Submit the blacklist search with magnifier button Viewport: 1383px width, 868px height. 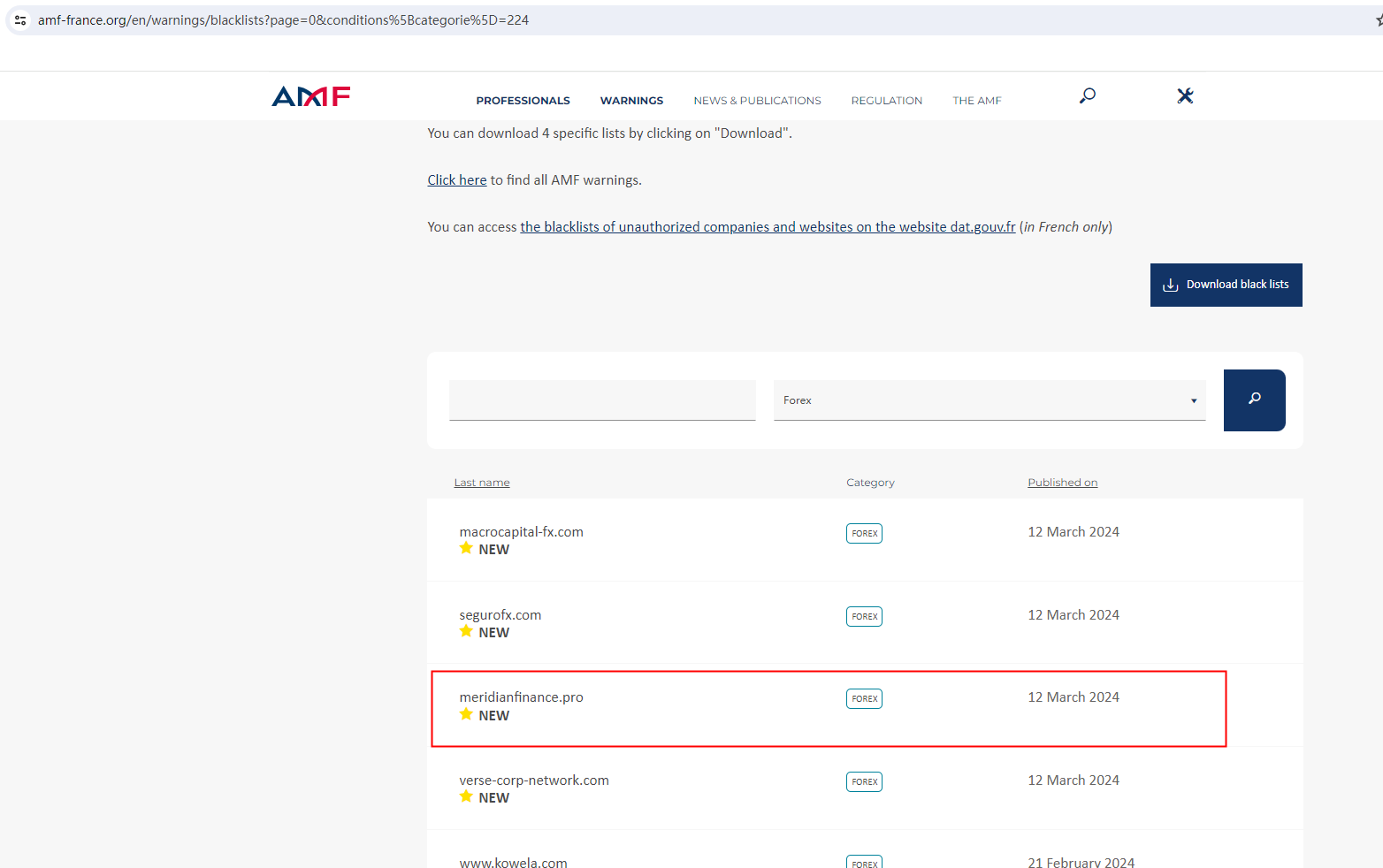1254,400
